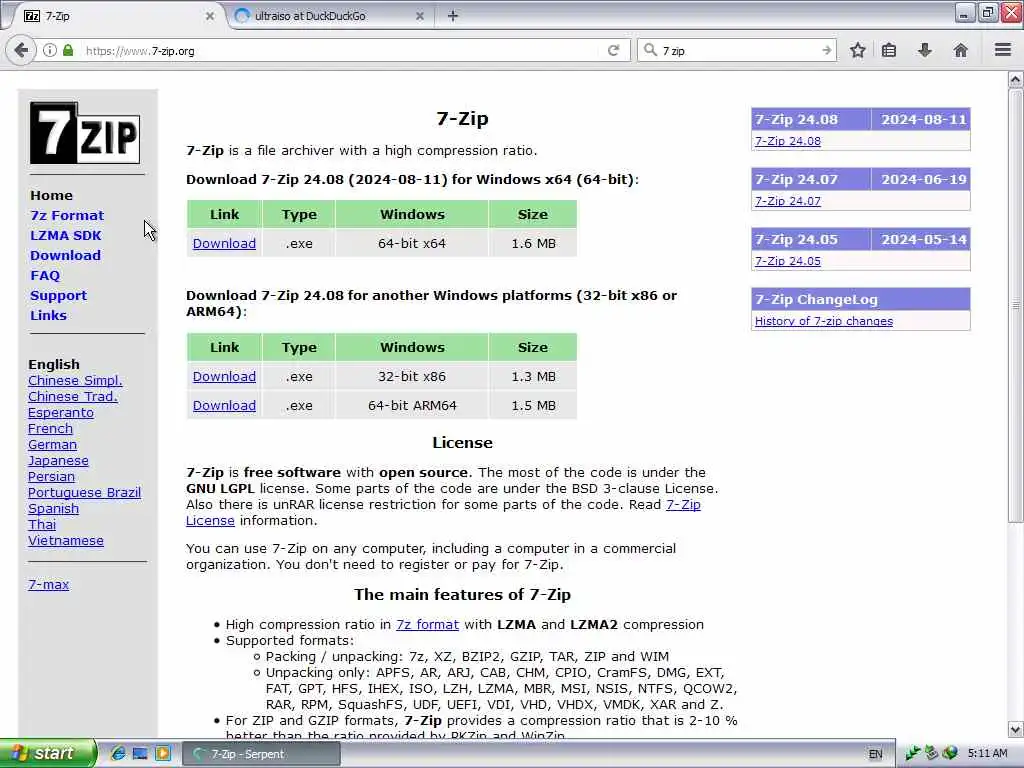Close the ultraiso at DuckDuckGo tab
Image resolution: width=1024 pixels, height=768 pixels.
[420, 16]
